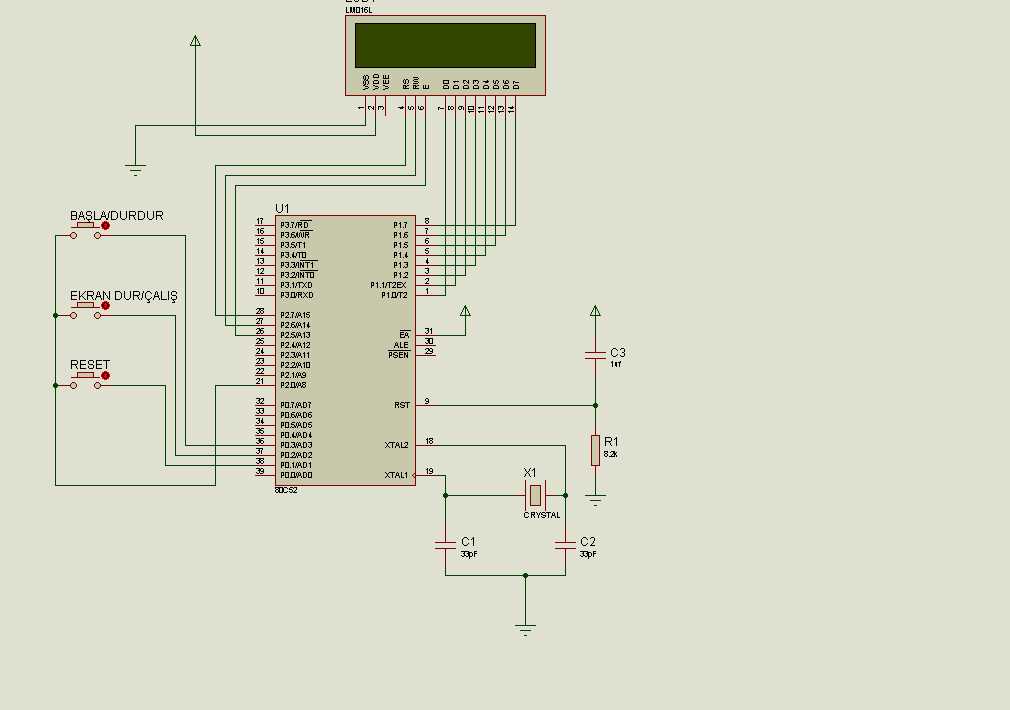The height and width of the screenshot is (710, 1010).
Task: Click the P2.7/A15 pin label
Action: (295, 315)
